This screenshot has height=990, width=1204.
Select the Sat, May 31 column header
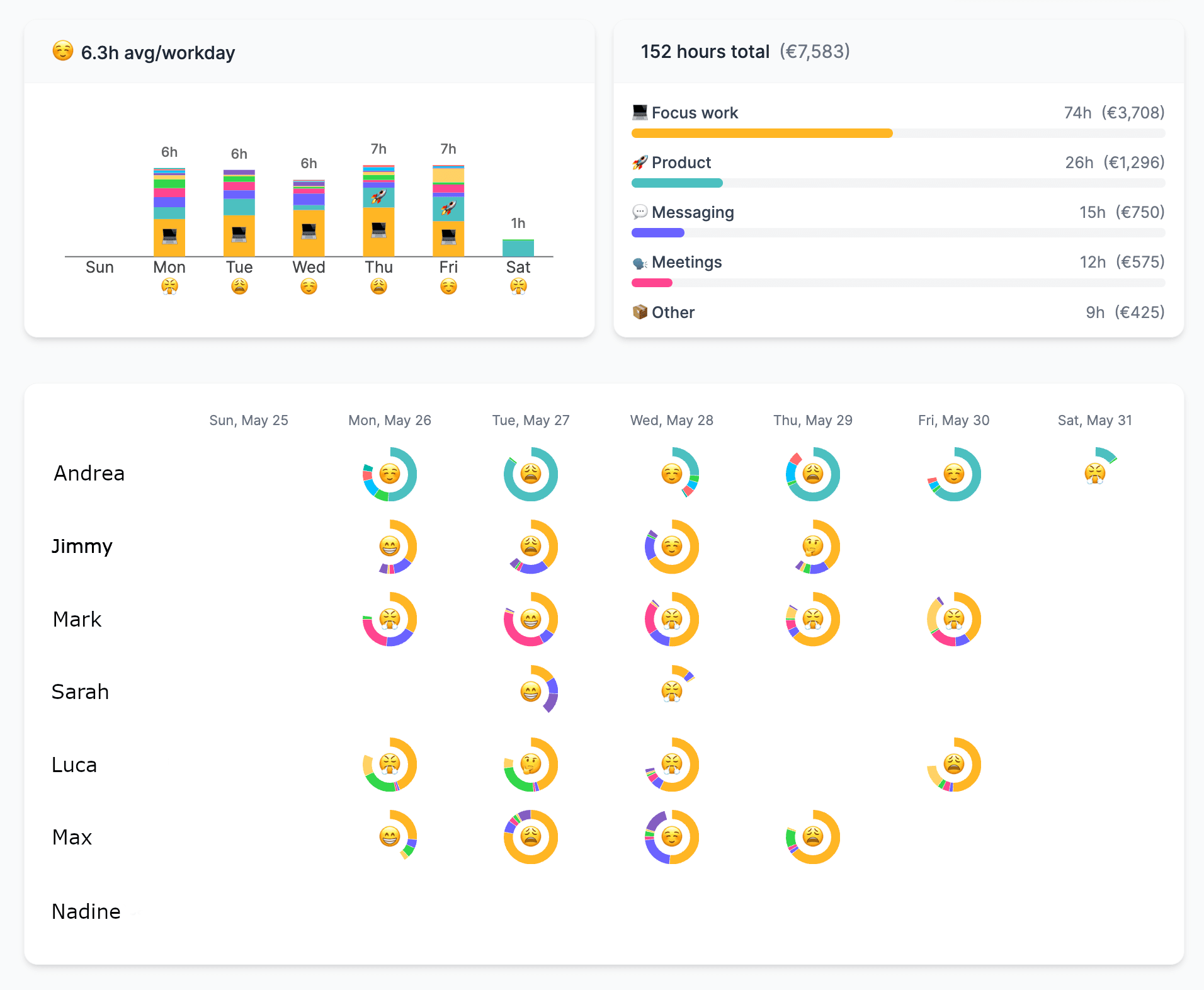(x=1094, y=420)
